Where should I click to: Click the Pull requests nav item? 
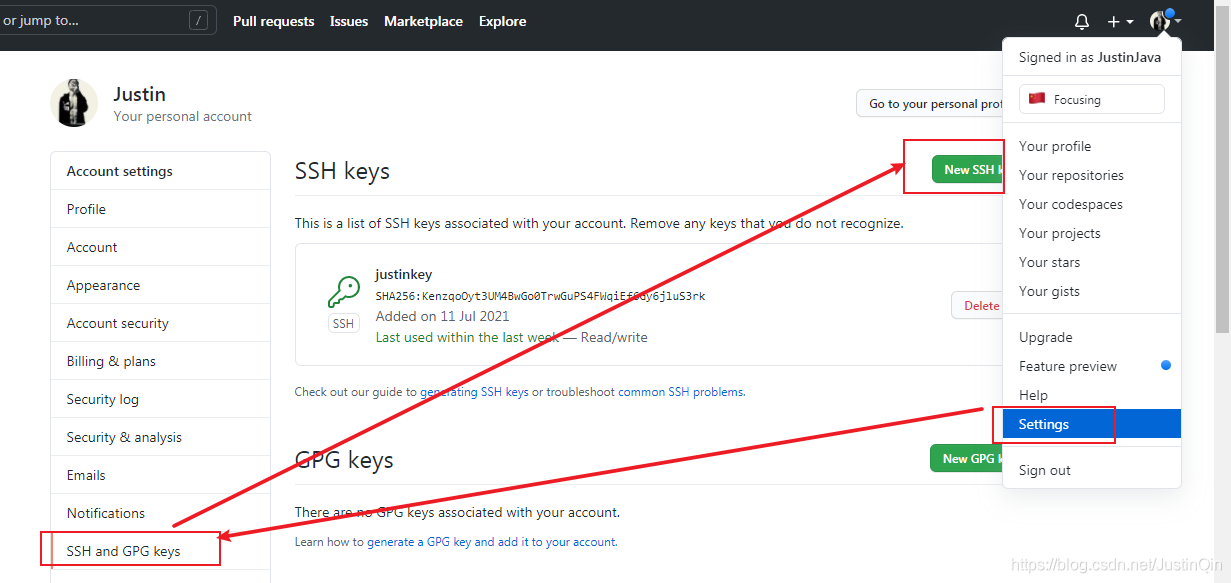point(273,21)
